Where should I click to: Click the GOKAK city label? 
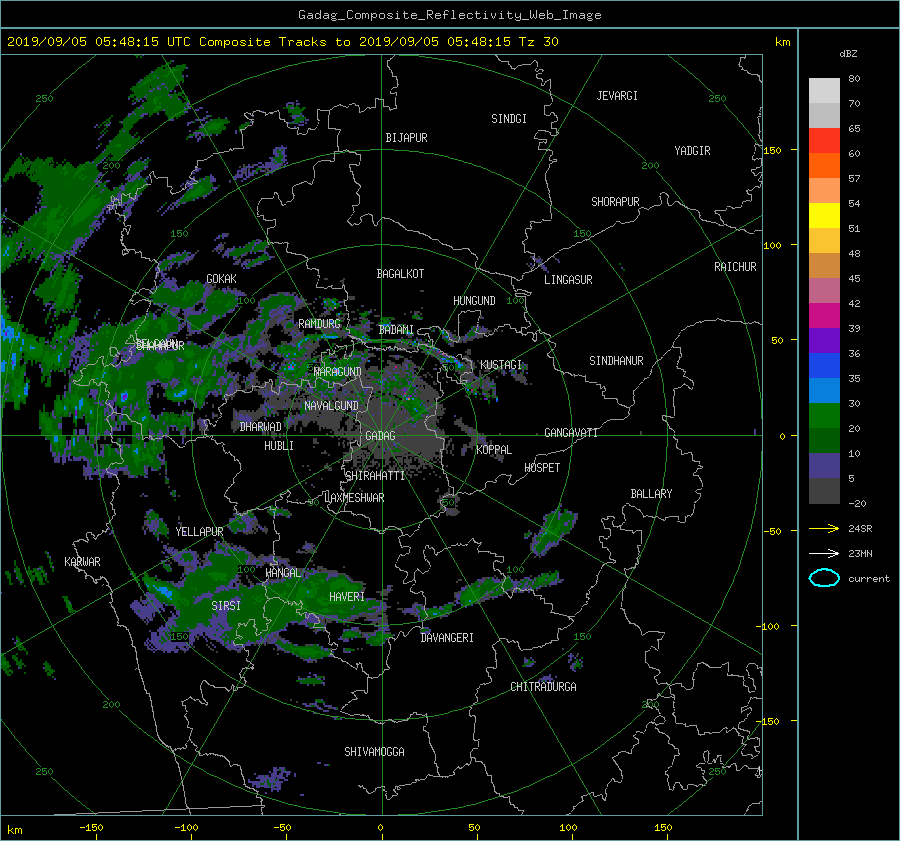click(x=221, y=279)
